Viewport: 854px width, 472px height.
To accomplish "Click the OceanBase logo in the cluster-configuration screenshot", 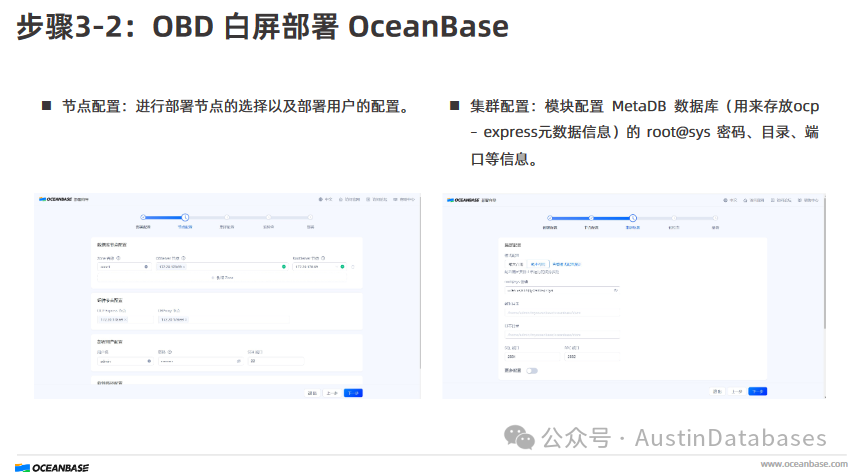I will 463,200.
